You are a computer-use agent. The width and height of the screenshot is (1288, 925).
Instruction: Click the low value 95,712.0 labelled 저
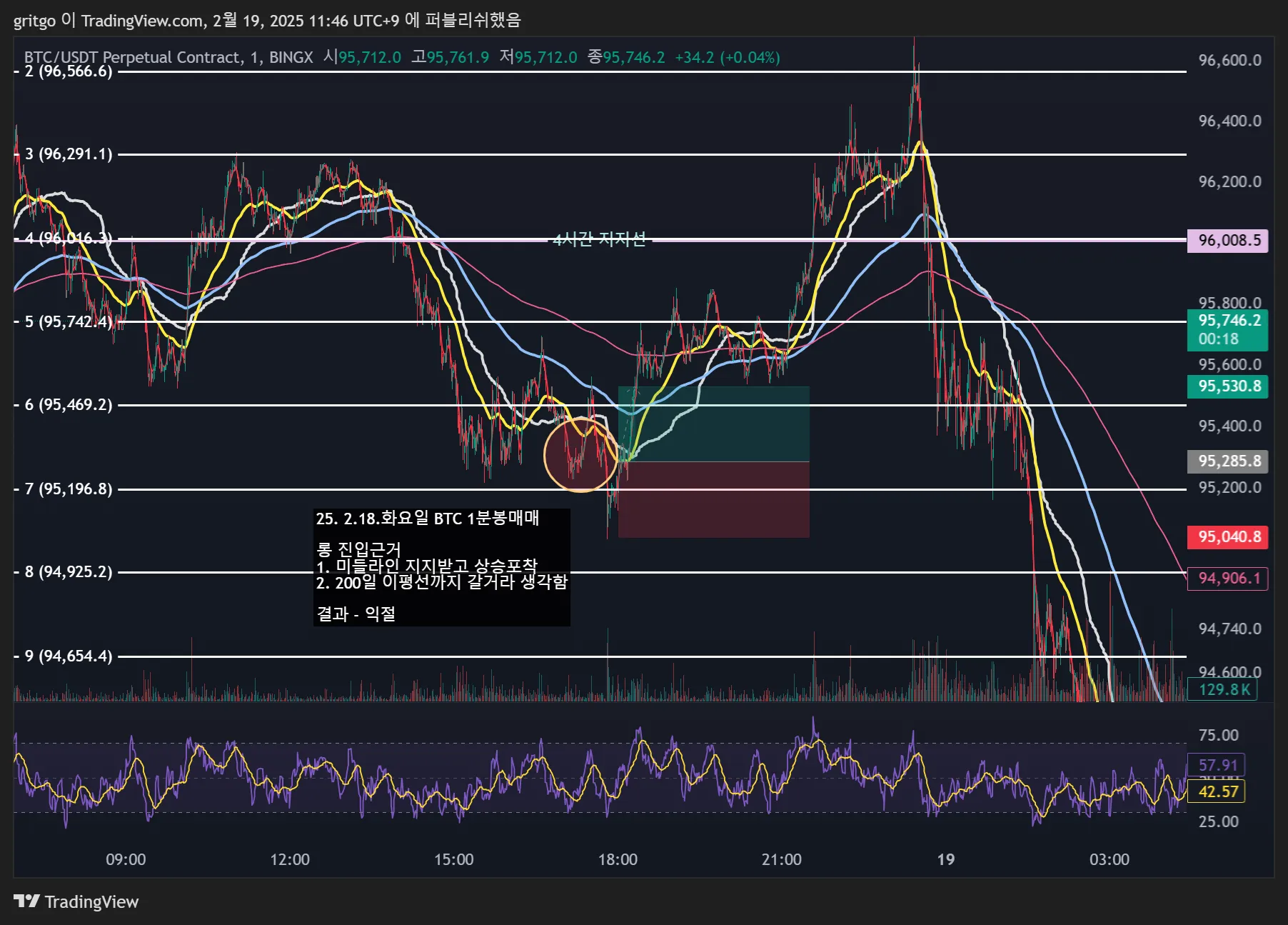(x=545, y=57)
